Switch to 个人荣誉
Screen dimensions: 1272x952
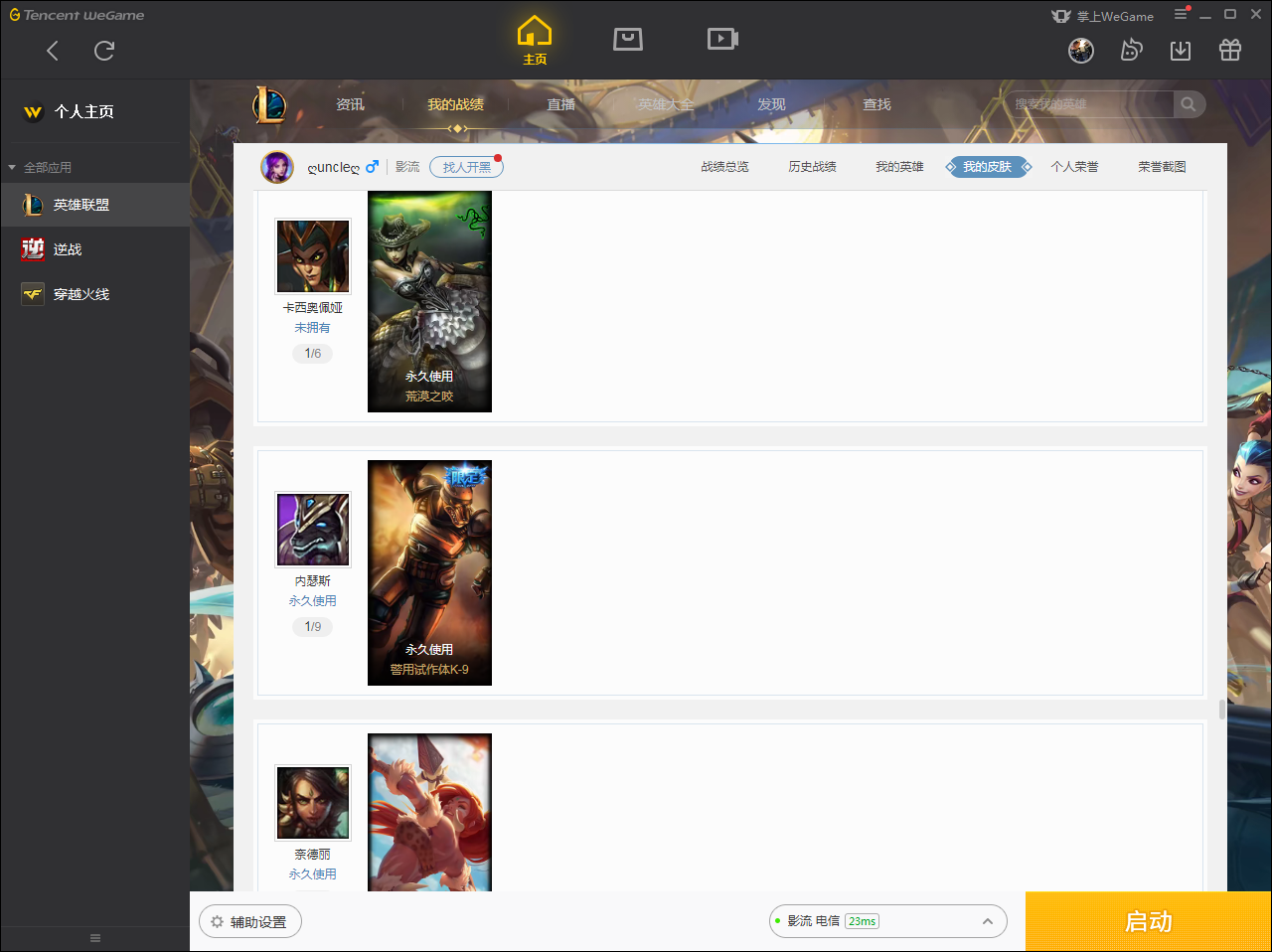1074,167
